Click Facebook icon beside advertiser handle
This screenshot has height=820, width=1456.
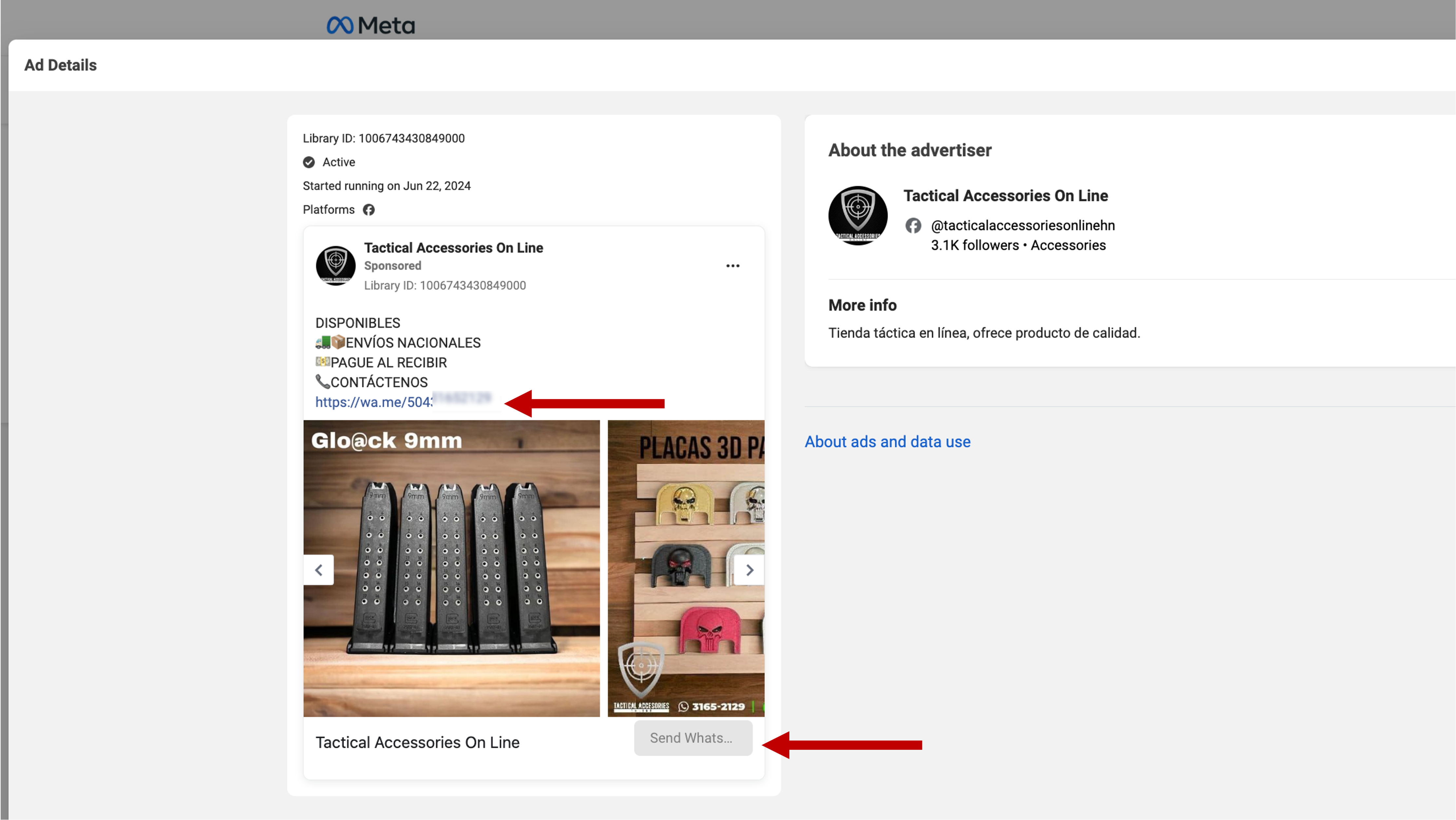(913, 225)
